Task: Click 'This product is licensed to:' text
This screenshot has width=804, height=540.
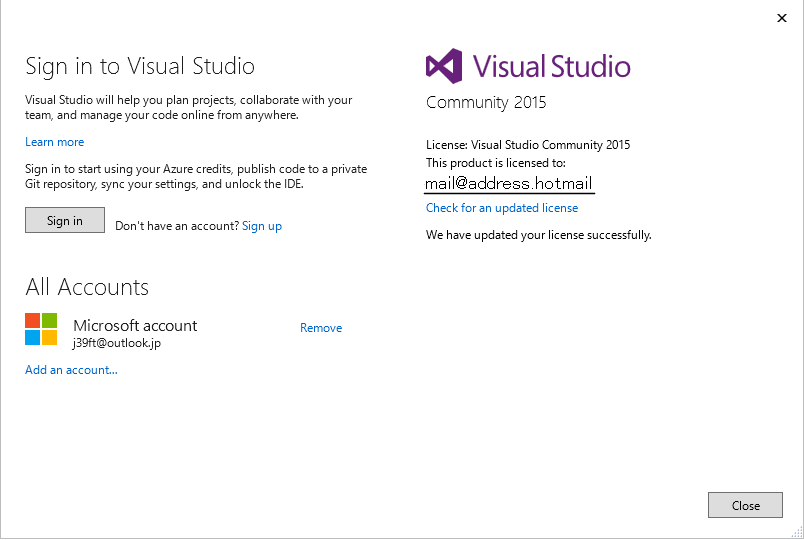Action: tap(496, 163)
